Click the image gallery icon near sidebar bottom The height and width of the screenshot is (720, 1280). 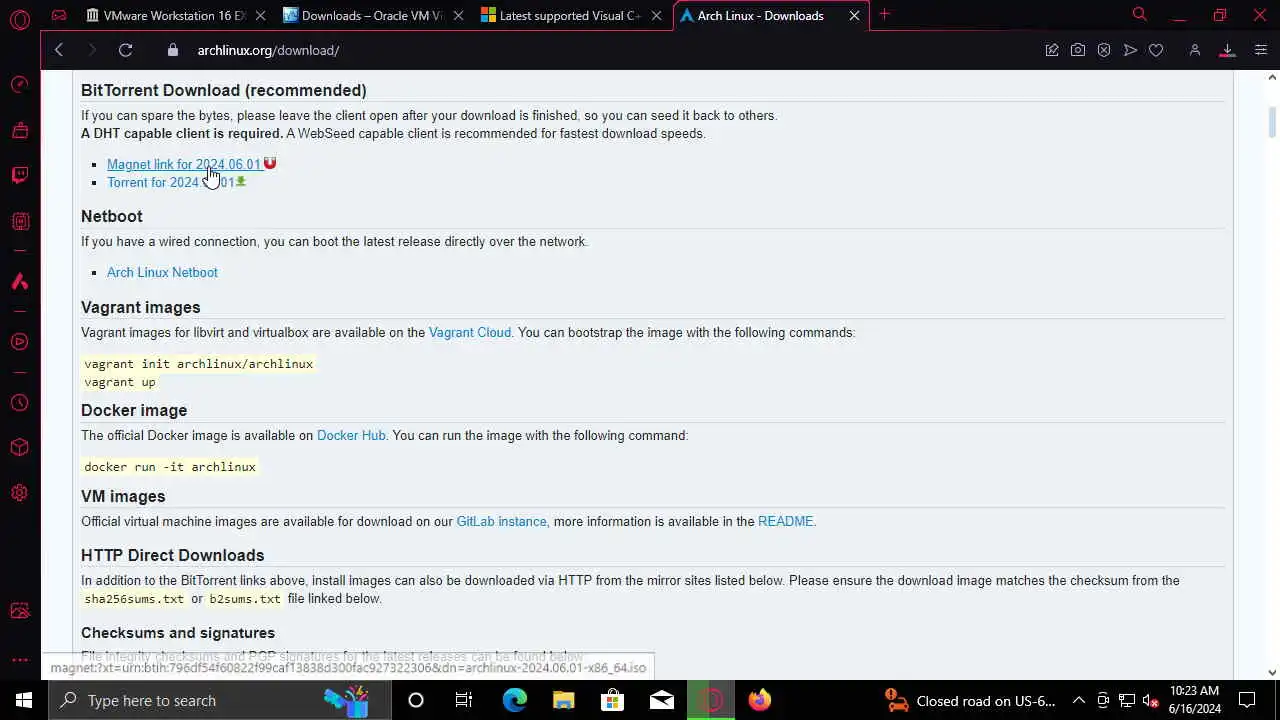click(x=20, y=611)
